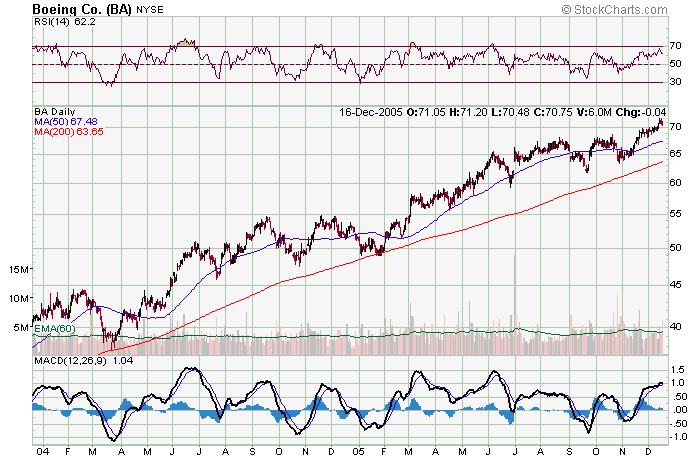
Task: Click the BA Daily legend label
Action: click(55, 112)
